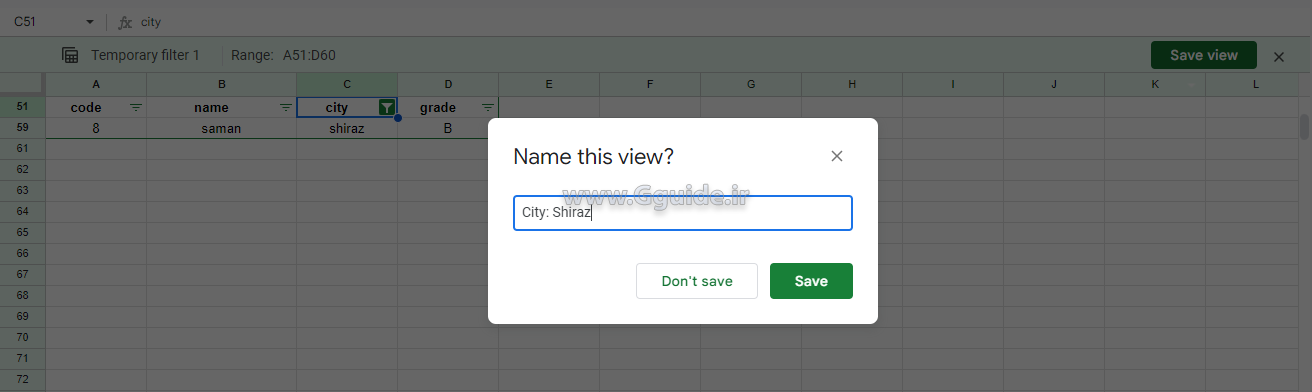The width and height of the screenshot is (1312, 392).
Task: Select column A header
Action: (96, 85)
